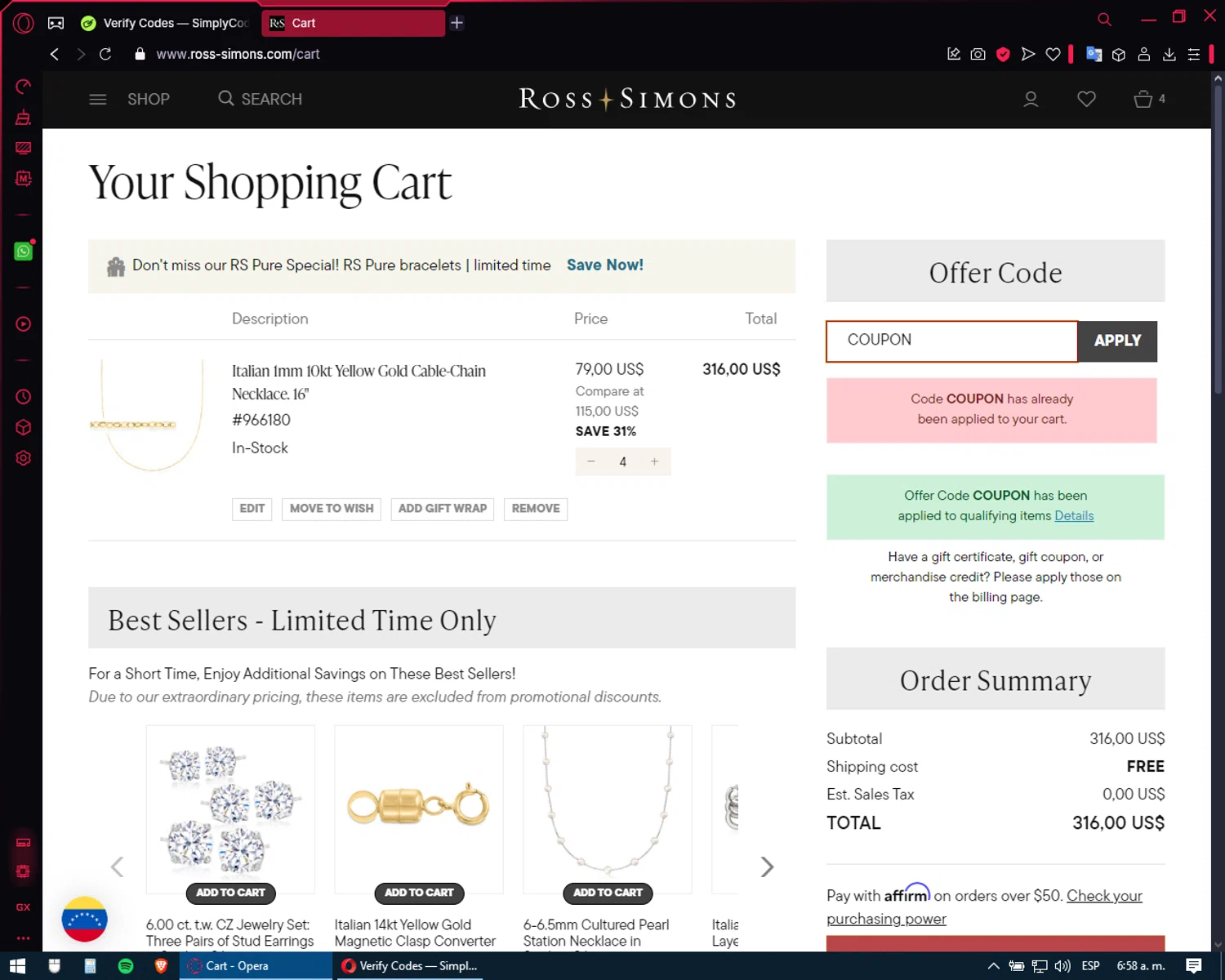Open the Ross-Simons account icon

pos(1031,99)
